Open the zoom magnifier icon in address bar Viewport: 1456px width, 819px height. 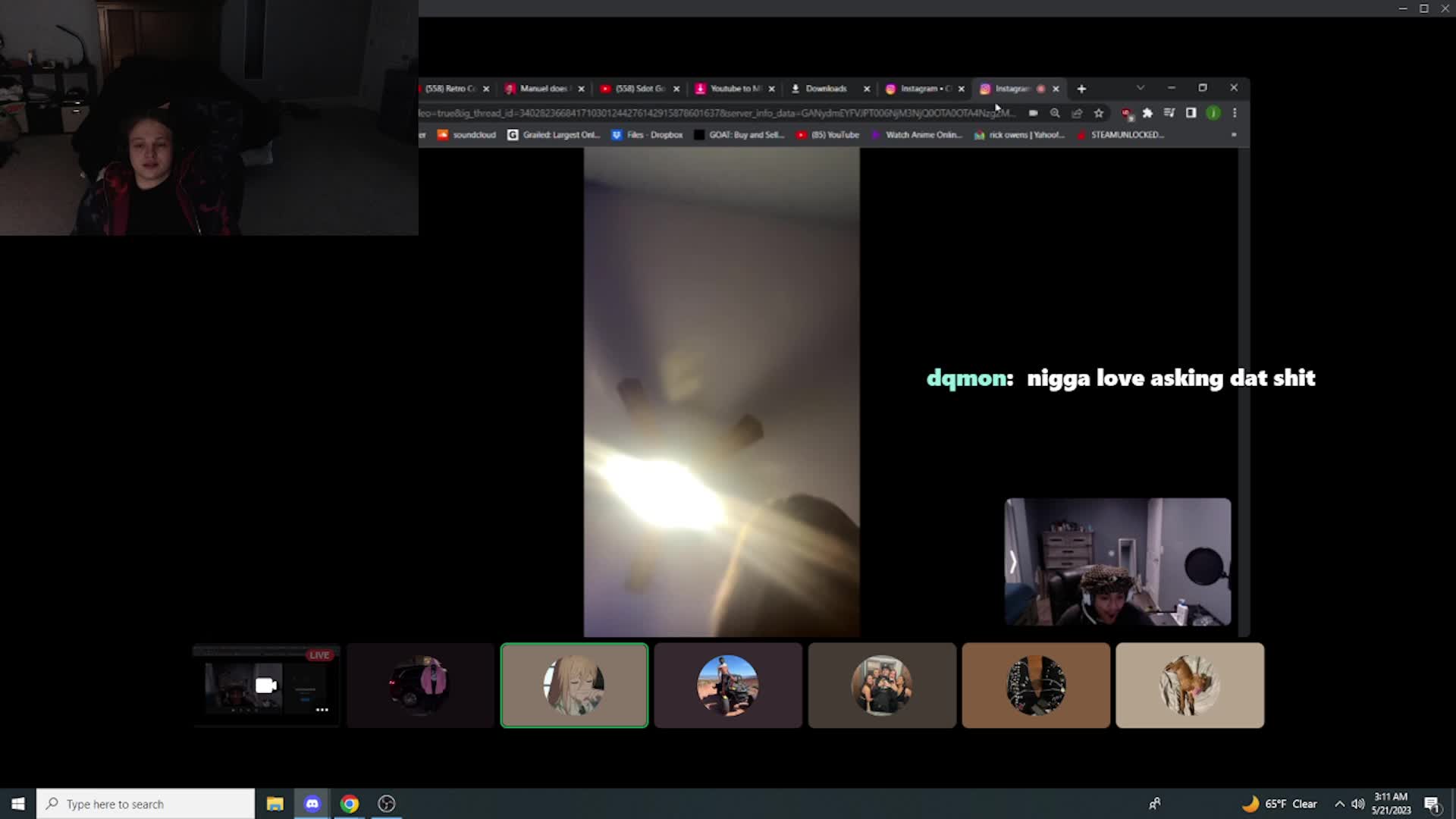point(1055,113)
